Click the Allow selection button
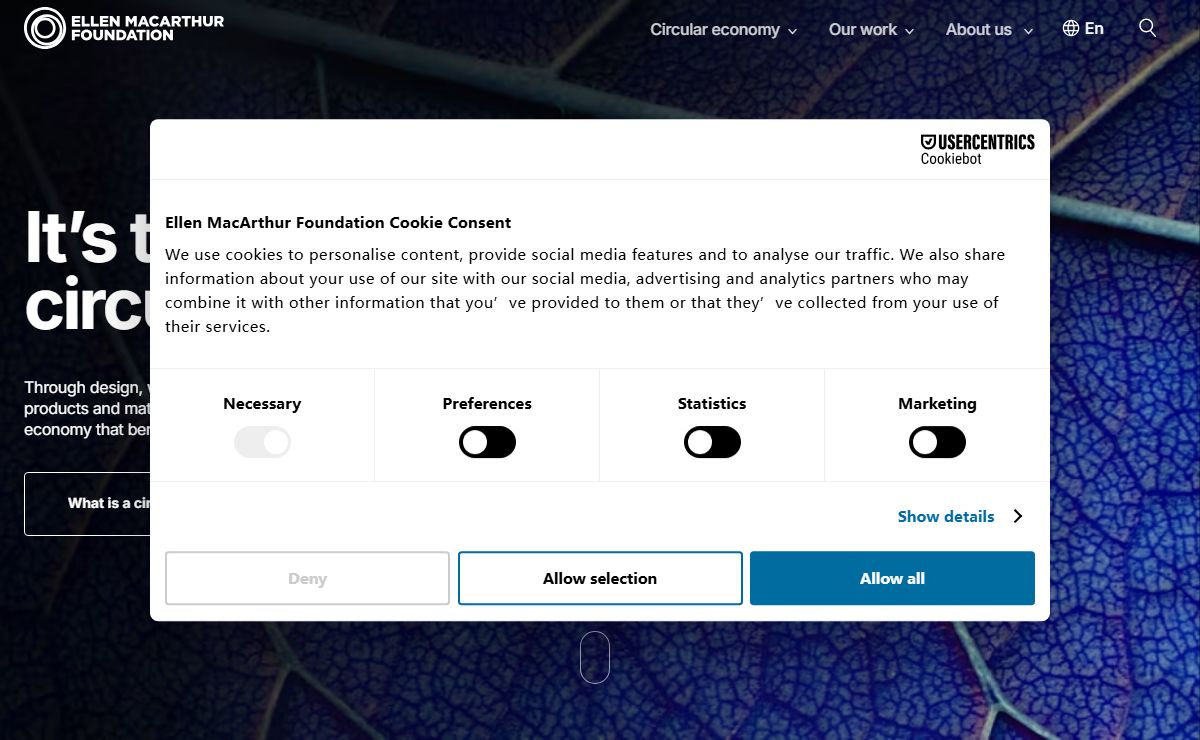 [x=600, y=578]
